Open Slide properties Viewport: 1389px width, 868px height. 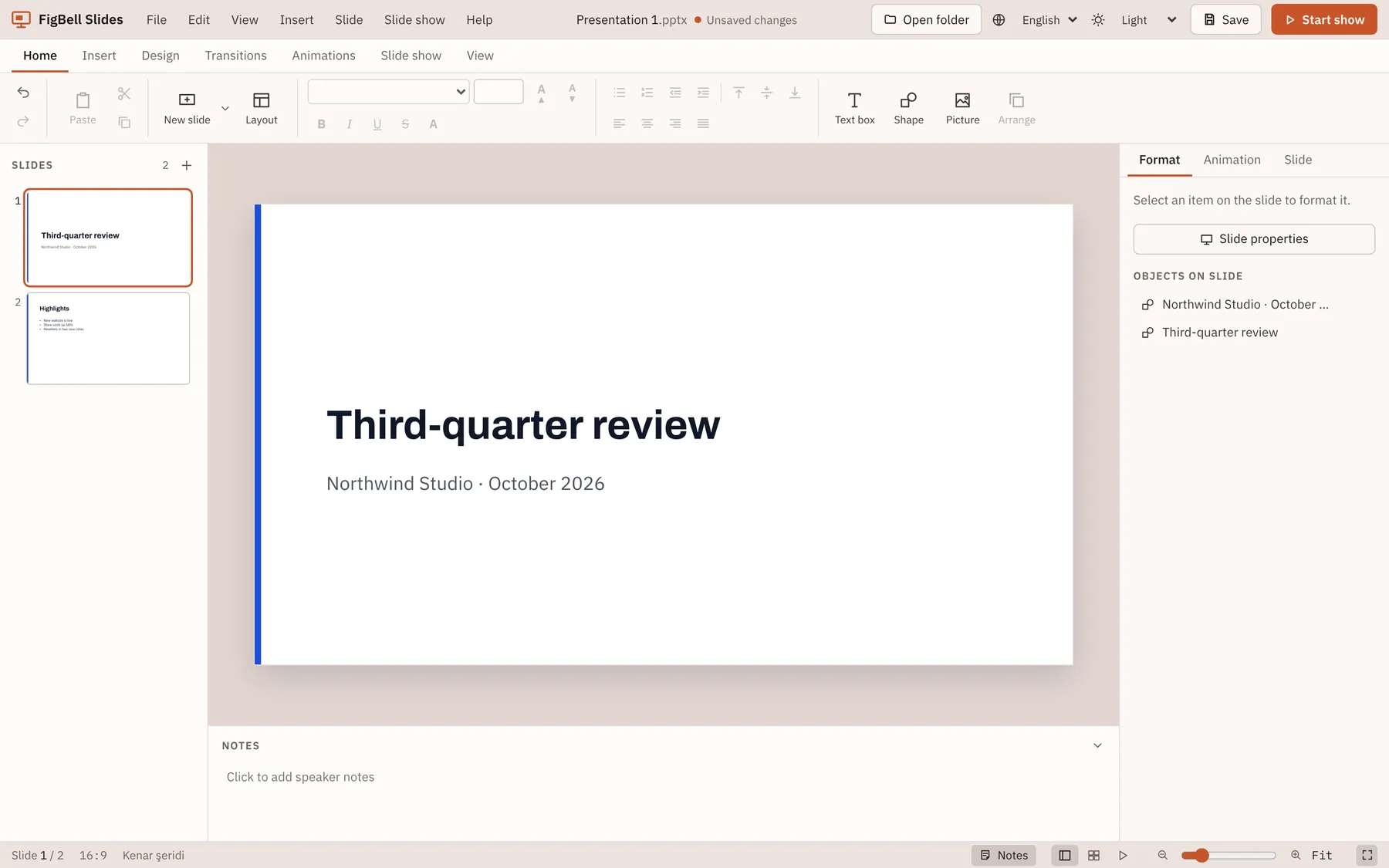[x=1254, y=239]
